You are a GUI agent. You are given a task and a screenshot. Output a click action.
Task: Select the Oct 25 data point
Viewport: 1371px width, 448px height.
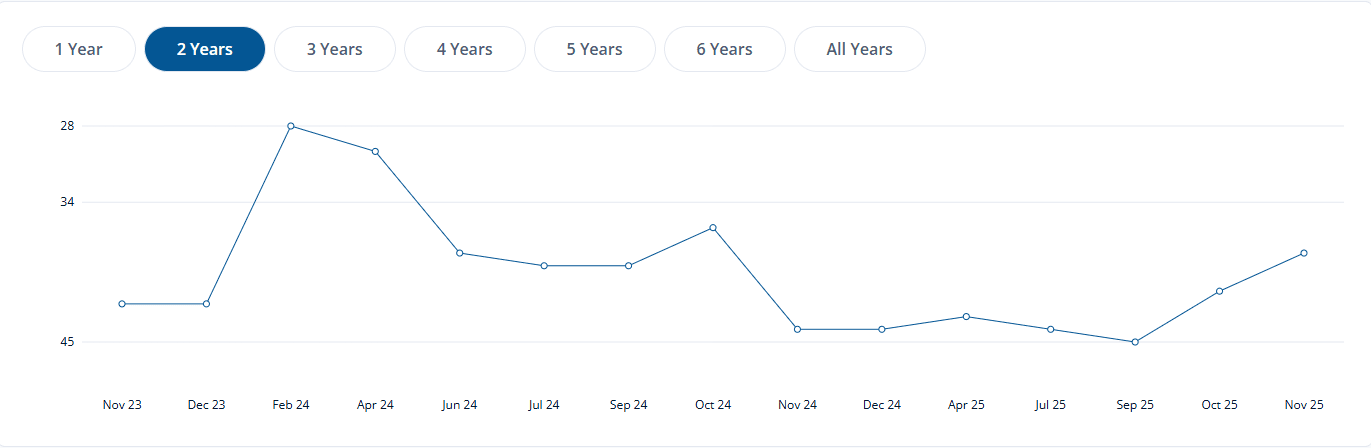tap(1219, 291)
